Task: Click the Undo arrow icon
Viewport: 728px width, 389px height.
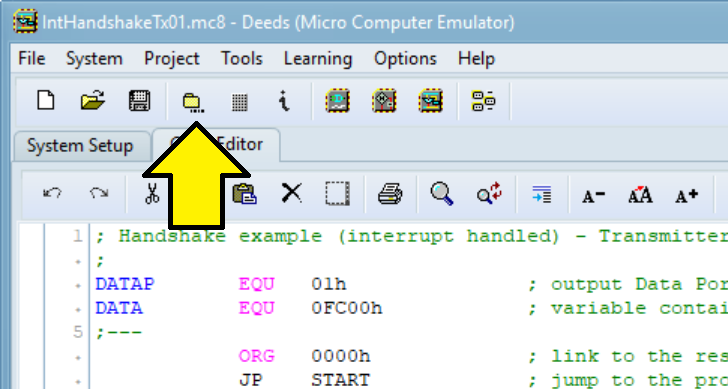Action: (x=52, y=193)
